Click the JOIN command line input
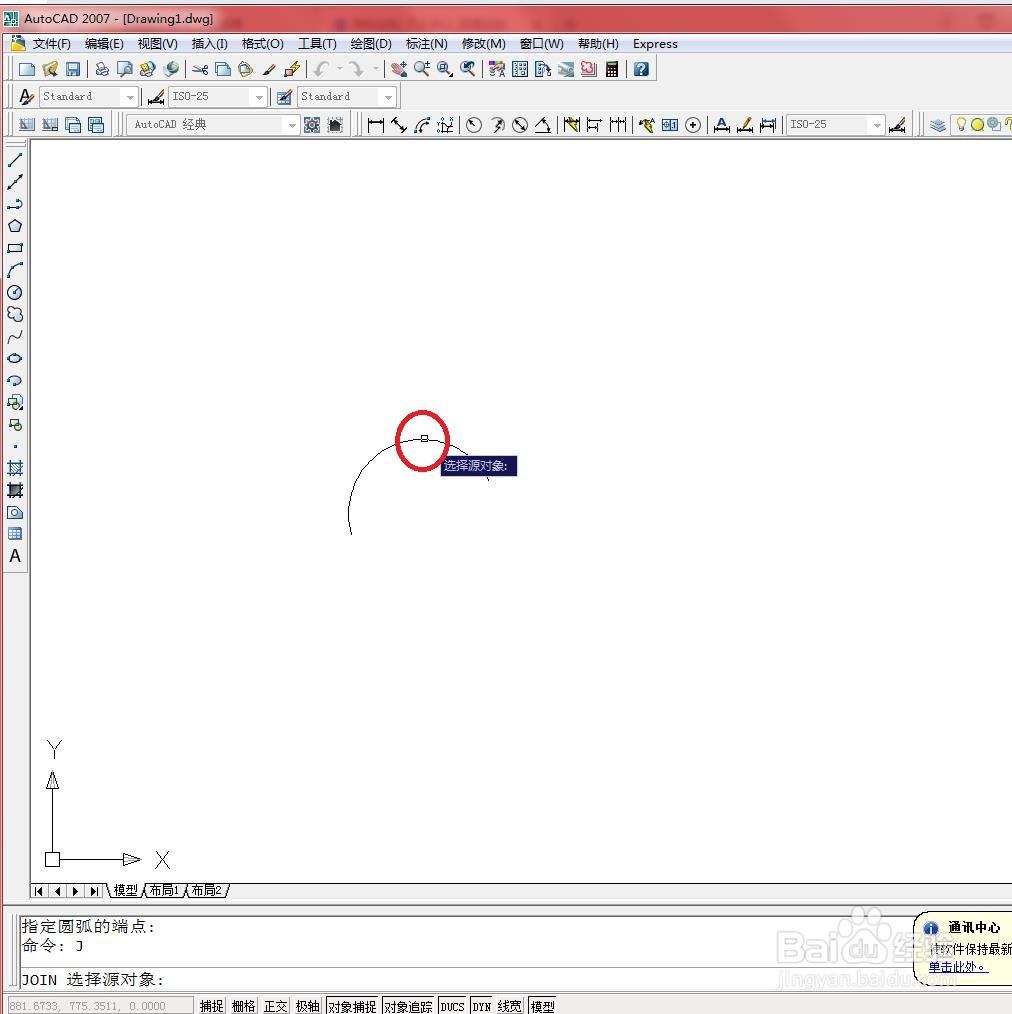1012x1014 pixels. coord(466,980)
